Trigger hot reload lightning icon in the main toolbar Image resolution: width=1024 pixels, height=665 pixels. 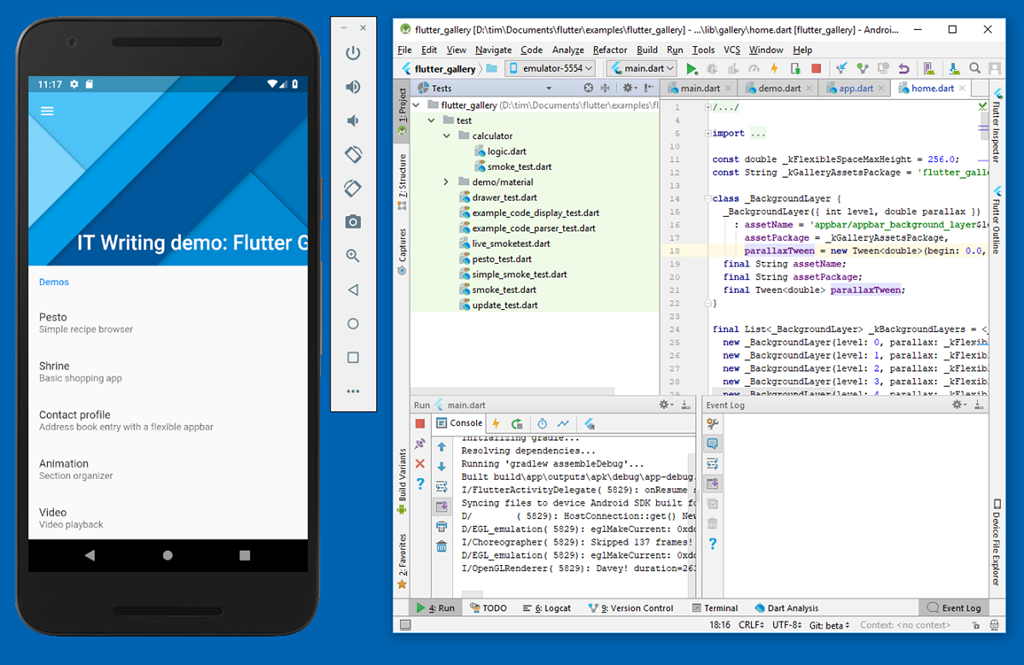774,69
